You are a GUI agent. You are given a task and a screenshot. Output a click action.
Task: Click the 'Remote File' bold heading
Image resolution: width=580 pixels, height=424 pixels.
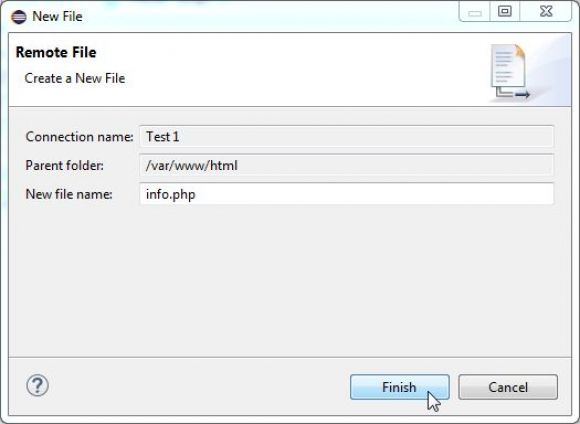click(56, 52)
